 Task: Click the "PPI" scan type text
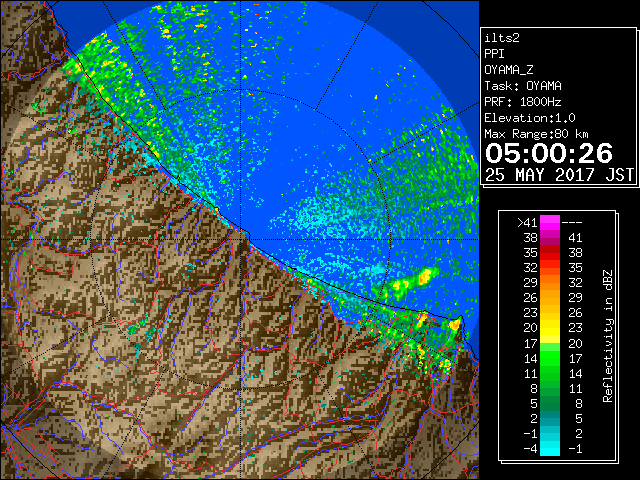pyautogui.click(x=494, y=54)
